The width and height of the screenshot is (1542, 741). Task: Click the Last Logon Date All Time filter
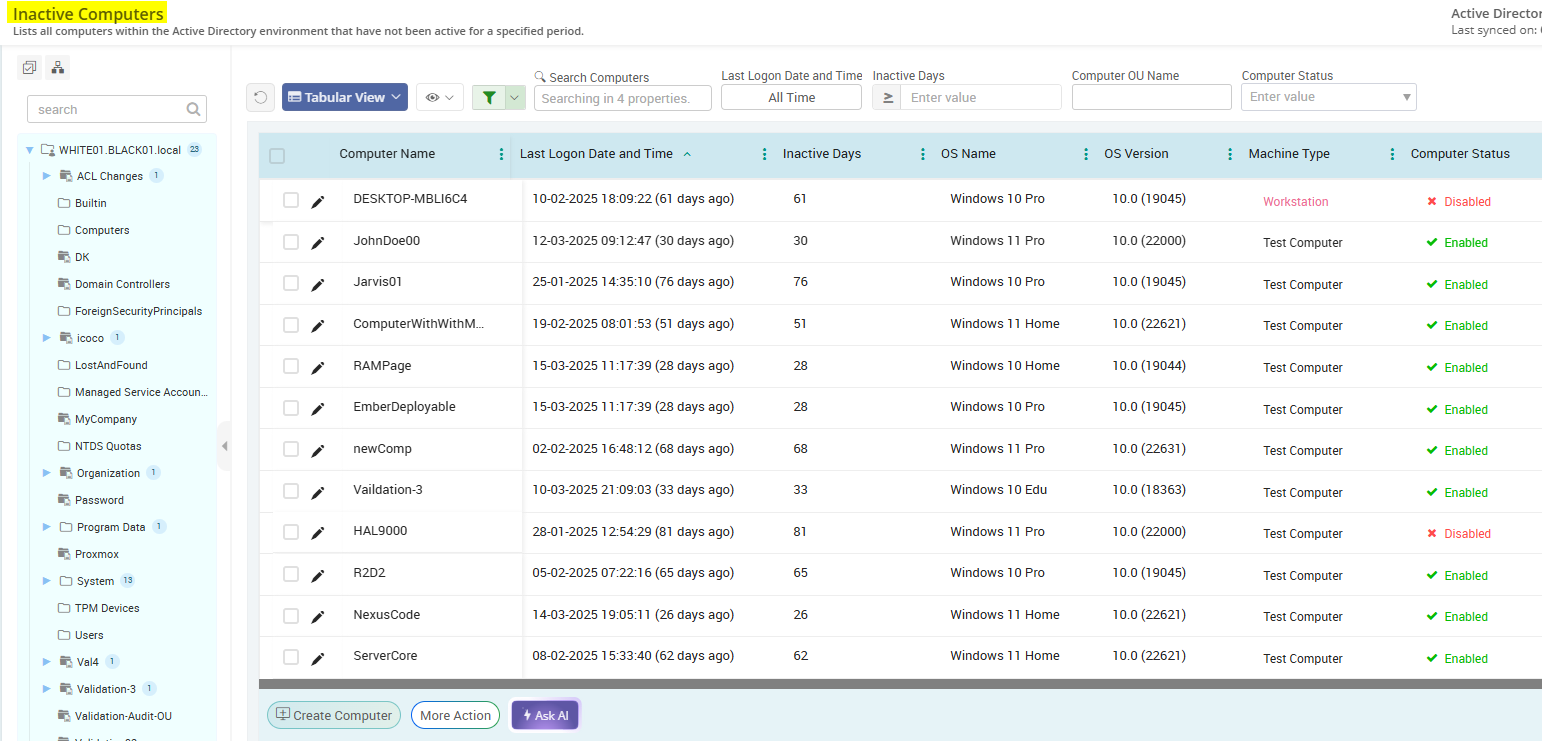click(x=791, y=97)
